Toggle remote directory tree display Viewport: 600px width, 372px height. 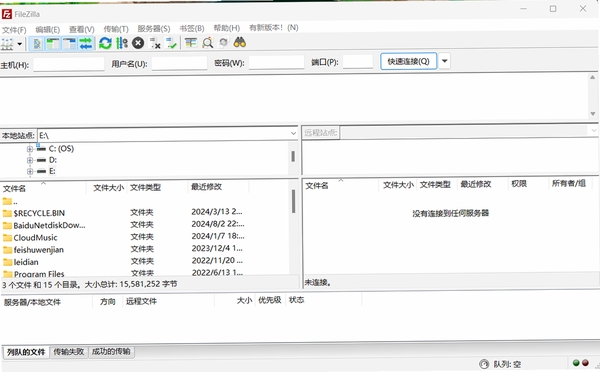pyautogui.click(x=70, y=43)
